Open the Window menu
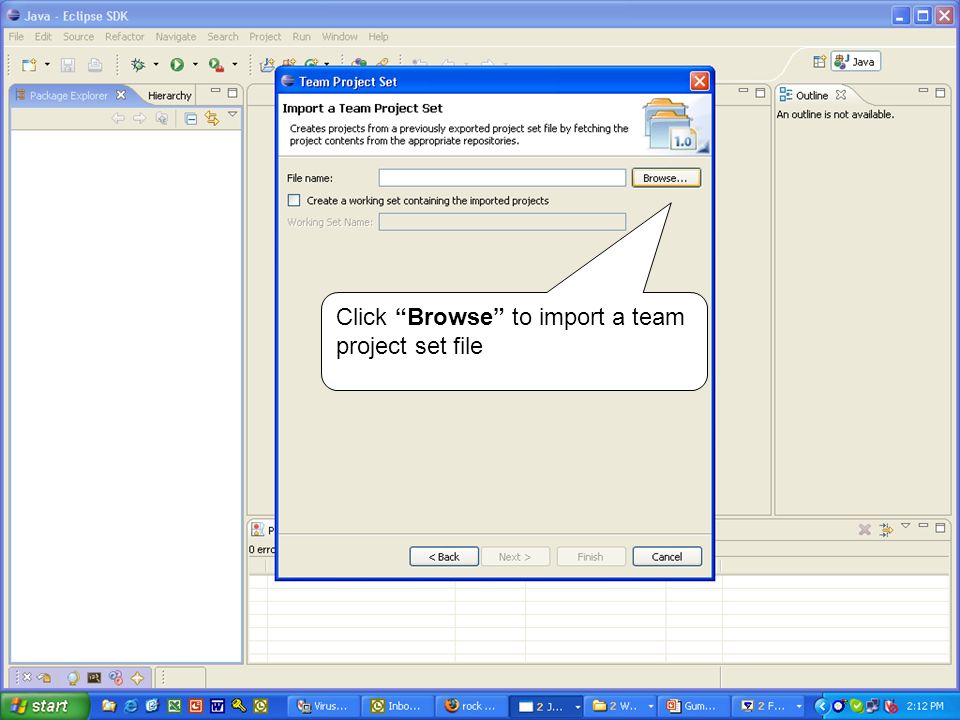Image resolution: width=960 pixels, height=720 pixels. point(340,37)
